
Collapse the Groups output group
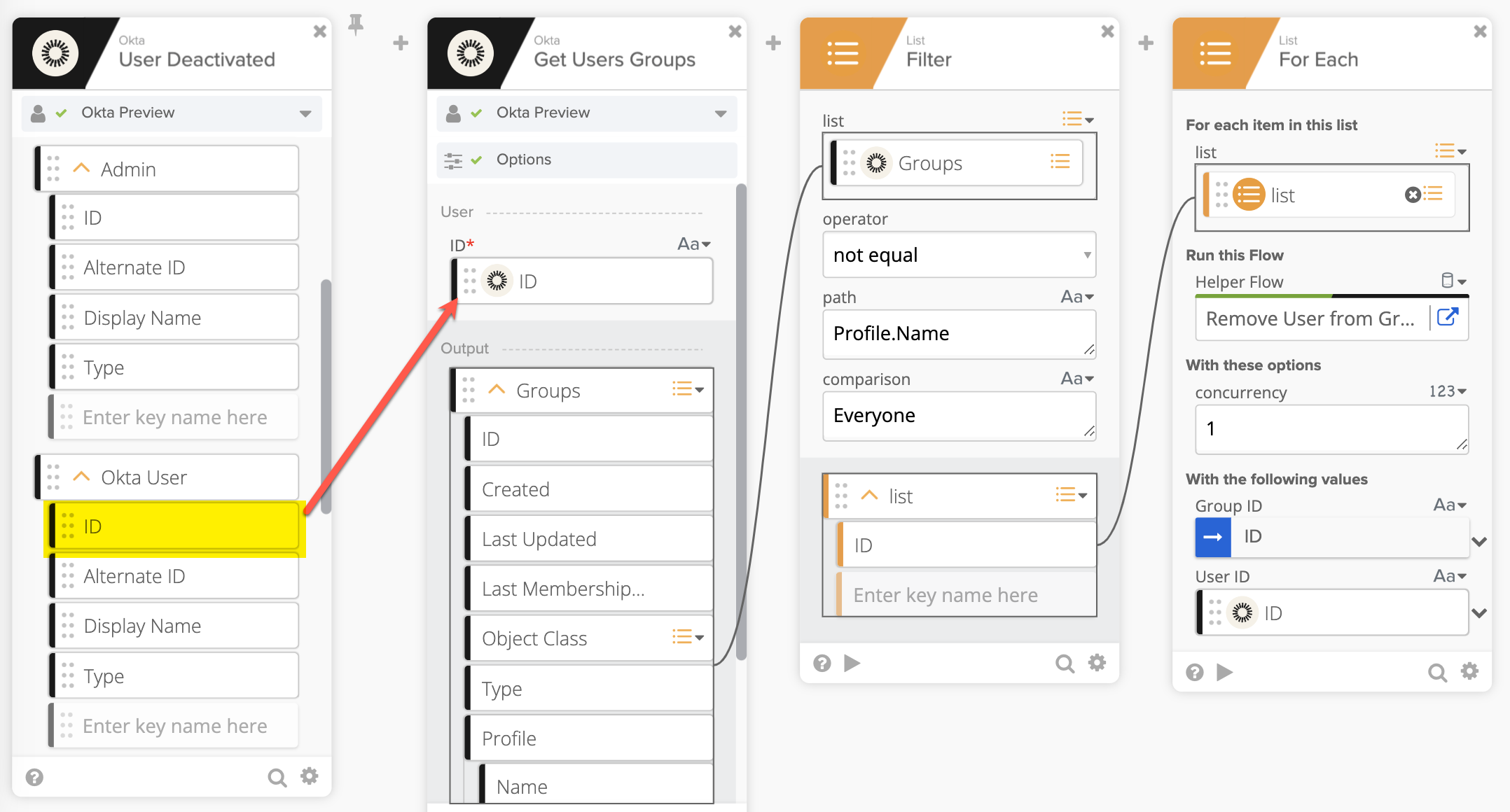pyautogui.click(x=497, y=390)
